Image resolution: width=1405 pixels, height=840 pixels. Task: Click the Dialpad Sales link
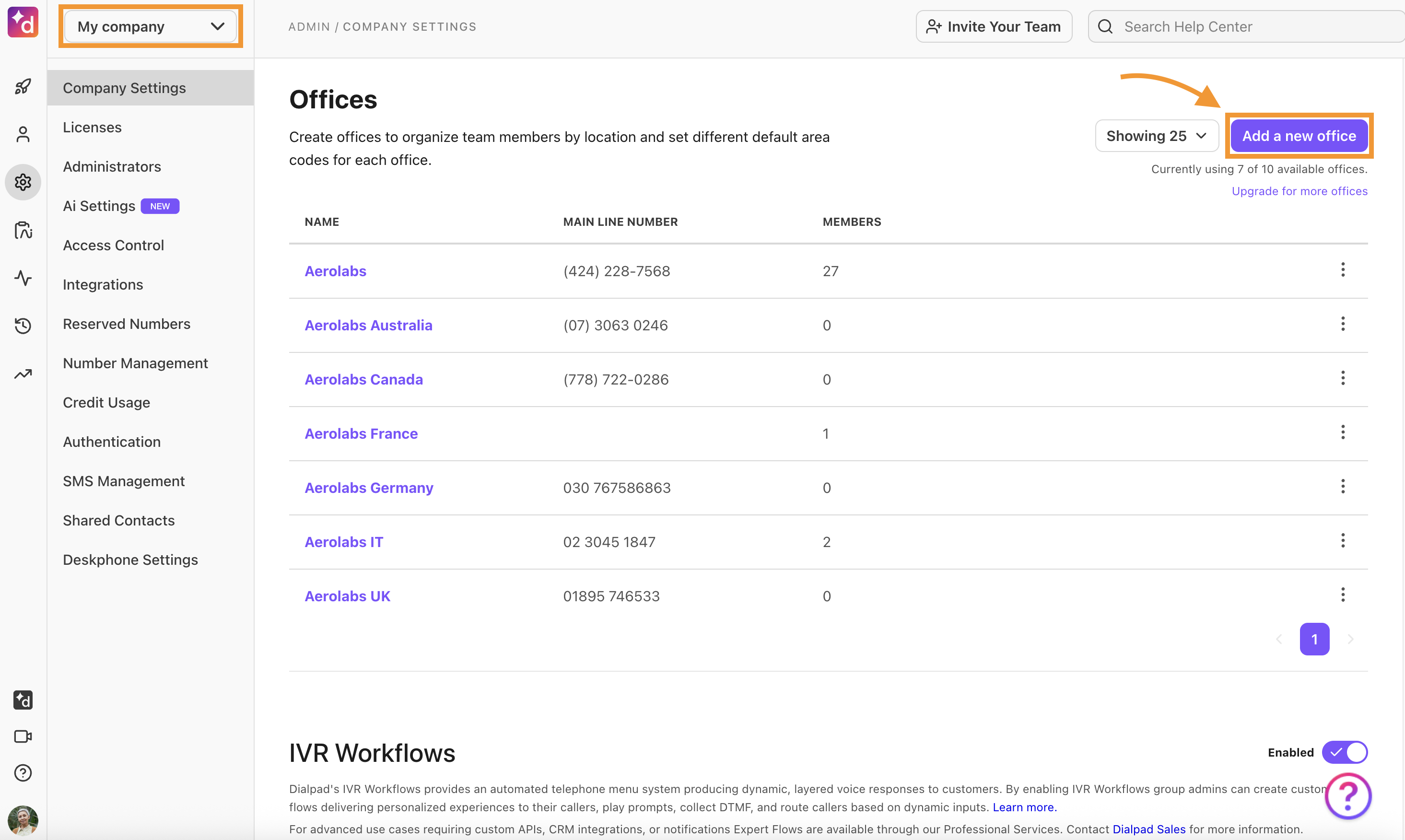[x=1149, y=829]
